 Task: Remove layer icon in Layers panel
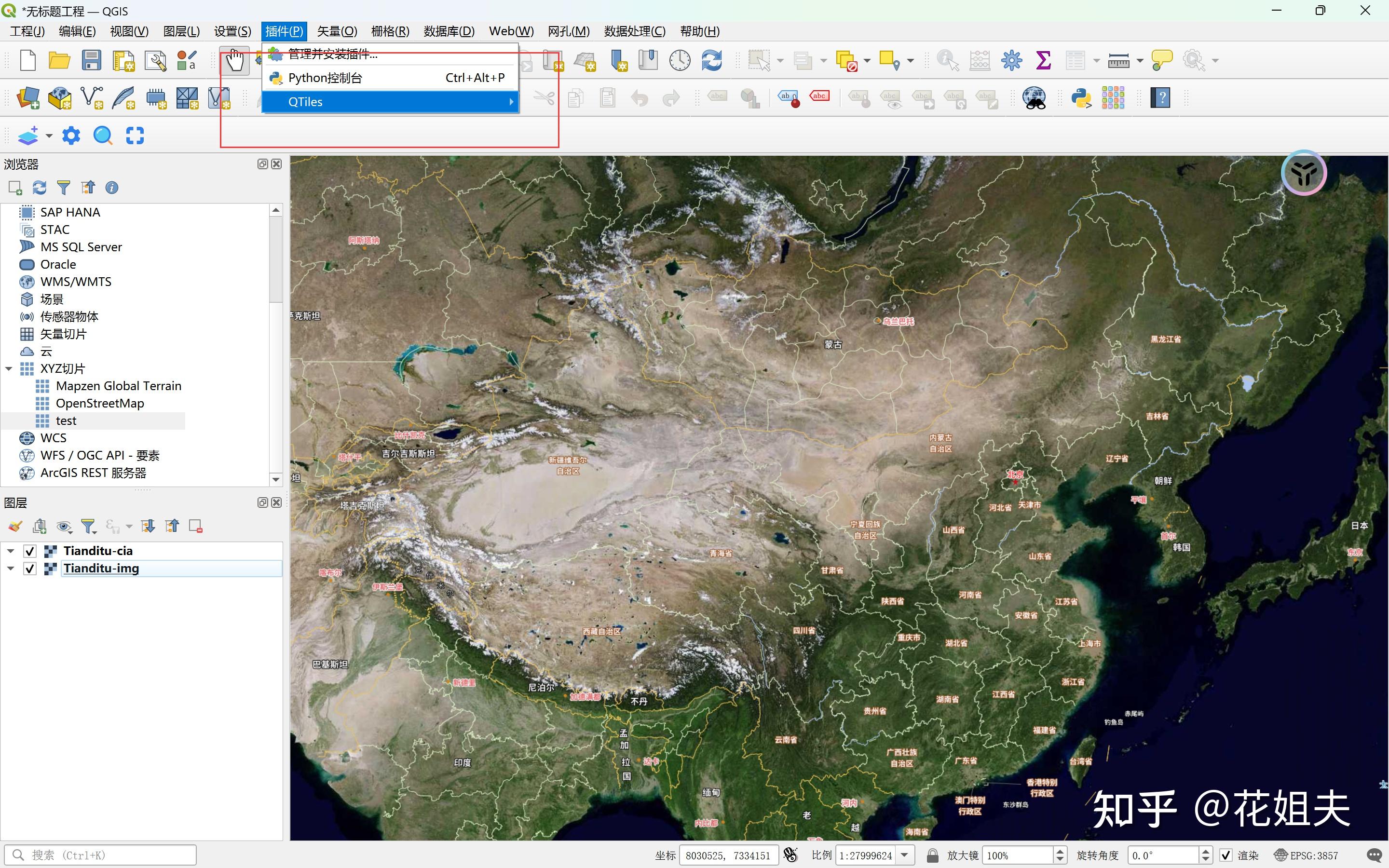click(x=196, y=527)
